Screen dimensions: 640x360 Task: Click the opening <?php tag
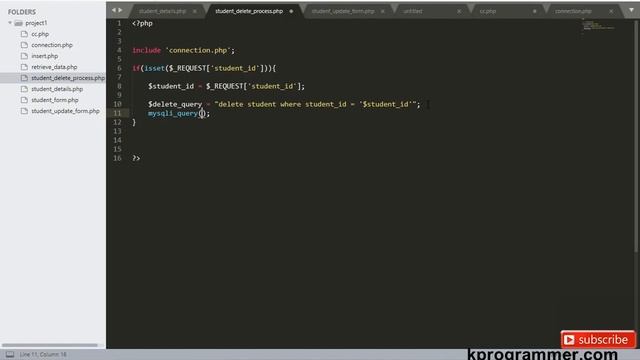click(142, 23)
